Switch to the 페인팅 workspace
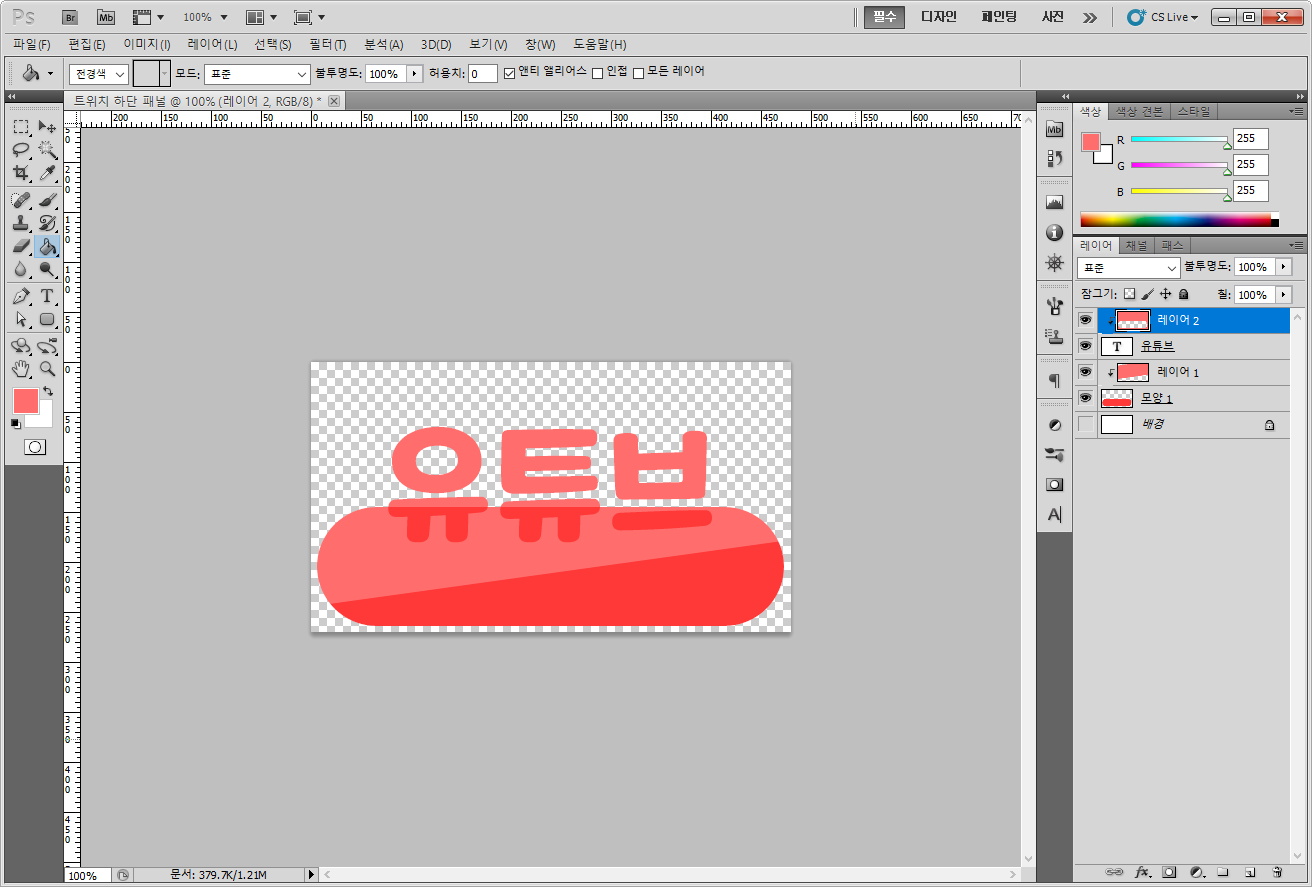Screen dimensions: 1312x887 999,17
